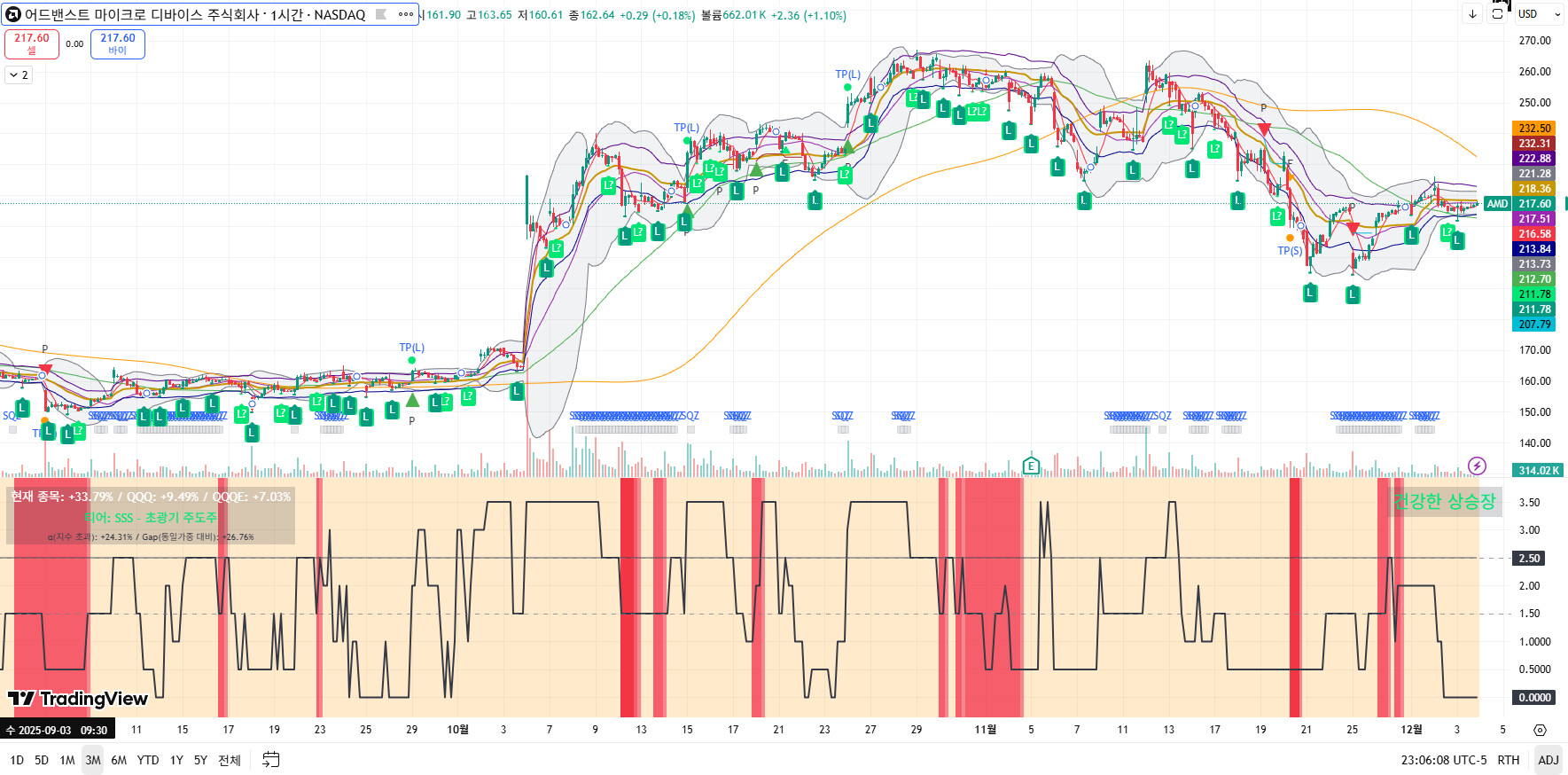
Task: Select the 1M time range
Action: [x=67, y=760]
